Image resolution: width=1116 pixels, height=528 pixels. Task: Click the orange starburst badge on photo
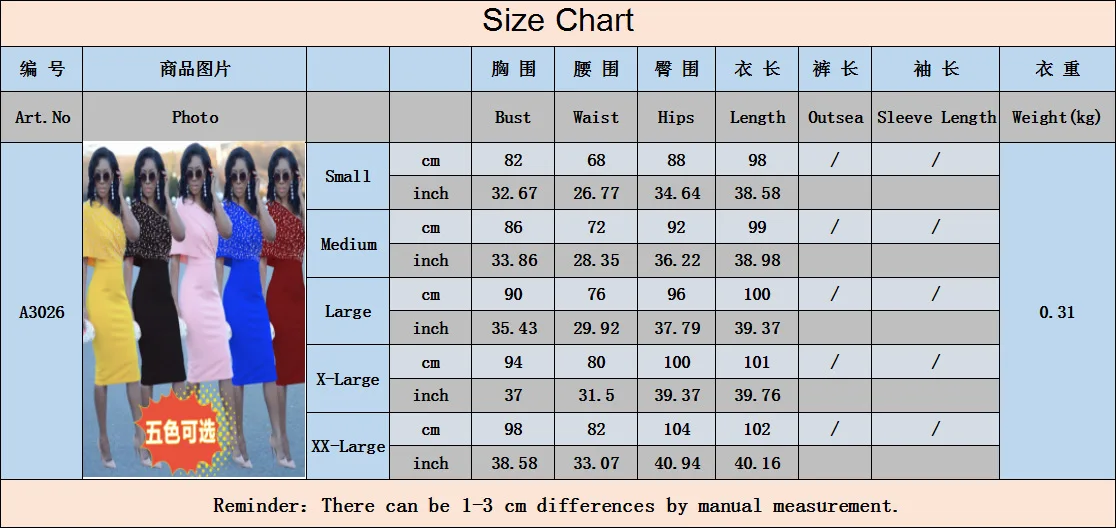[x=181, y=431]
